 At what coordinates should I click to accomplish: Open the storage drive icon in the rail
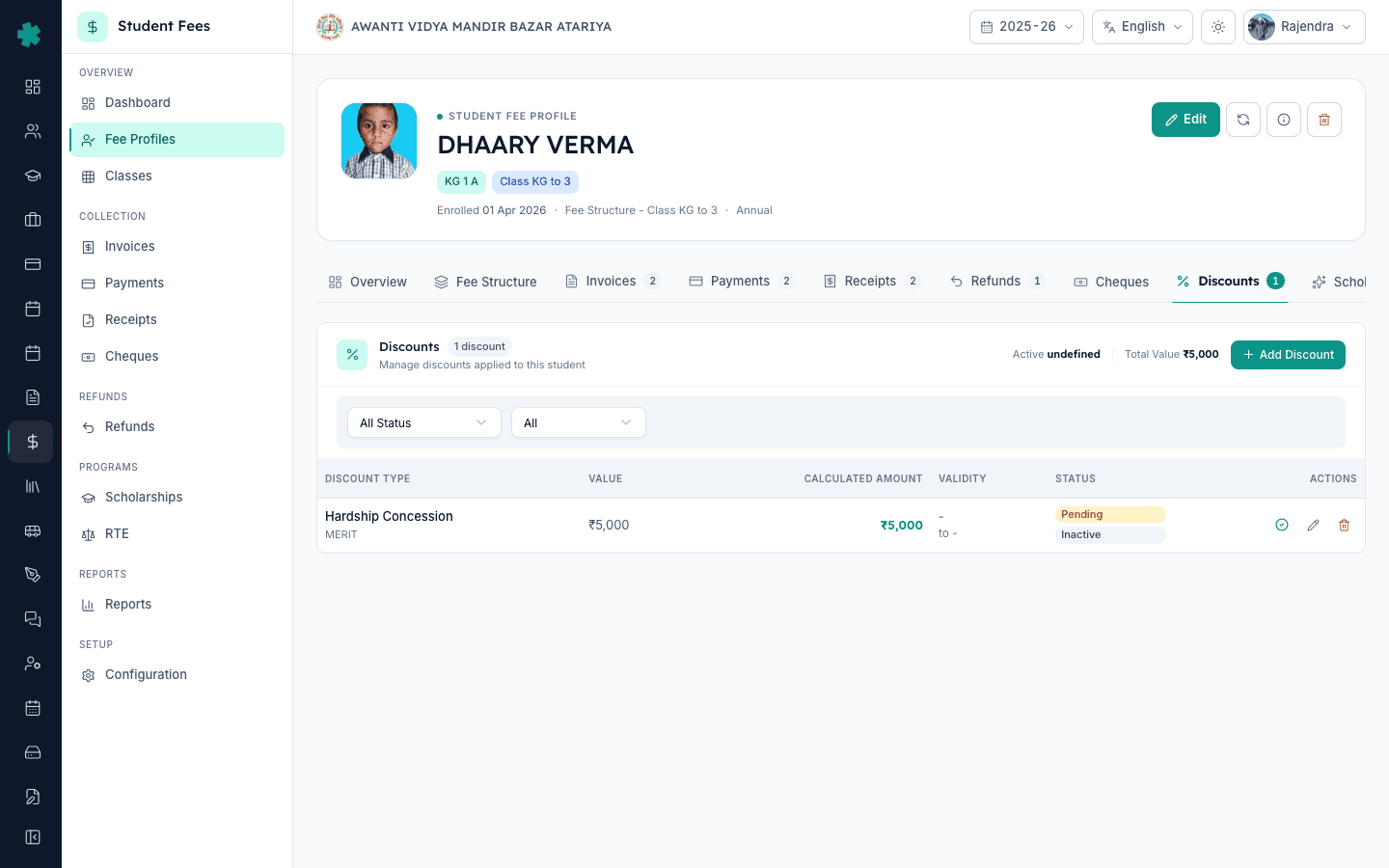(33, 752)
